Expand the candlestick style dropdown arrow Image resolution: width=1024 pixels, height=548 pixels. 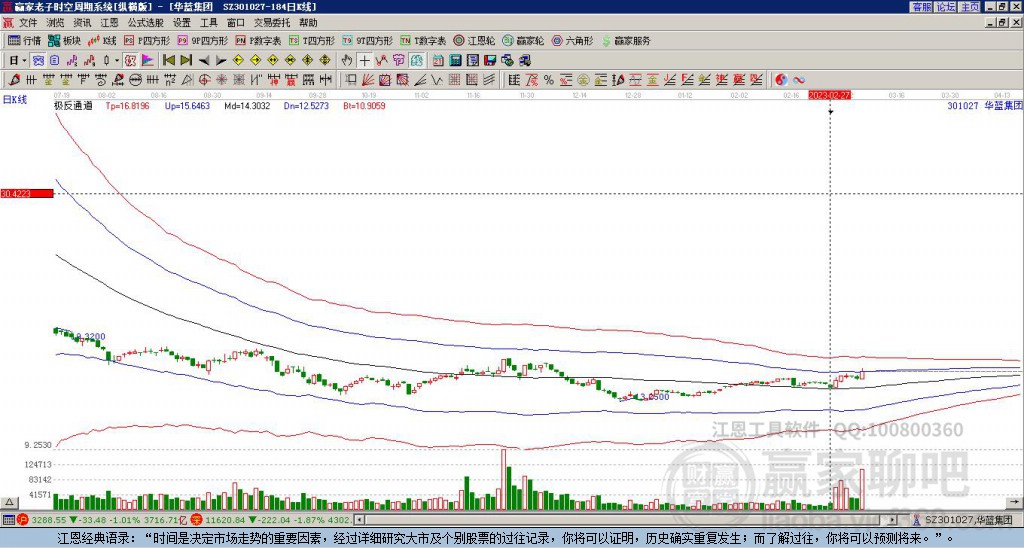(x=117, y=61)
